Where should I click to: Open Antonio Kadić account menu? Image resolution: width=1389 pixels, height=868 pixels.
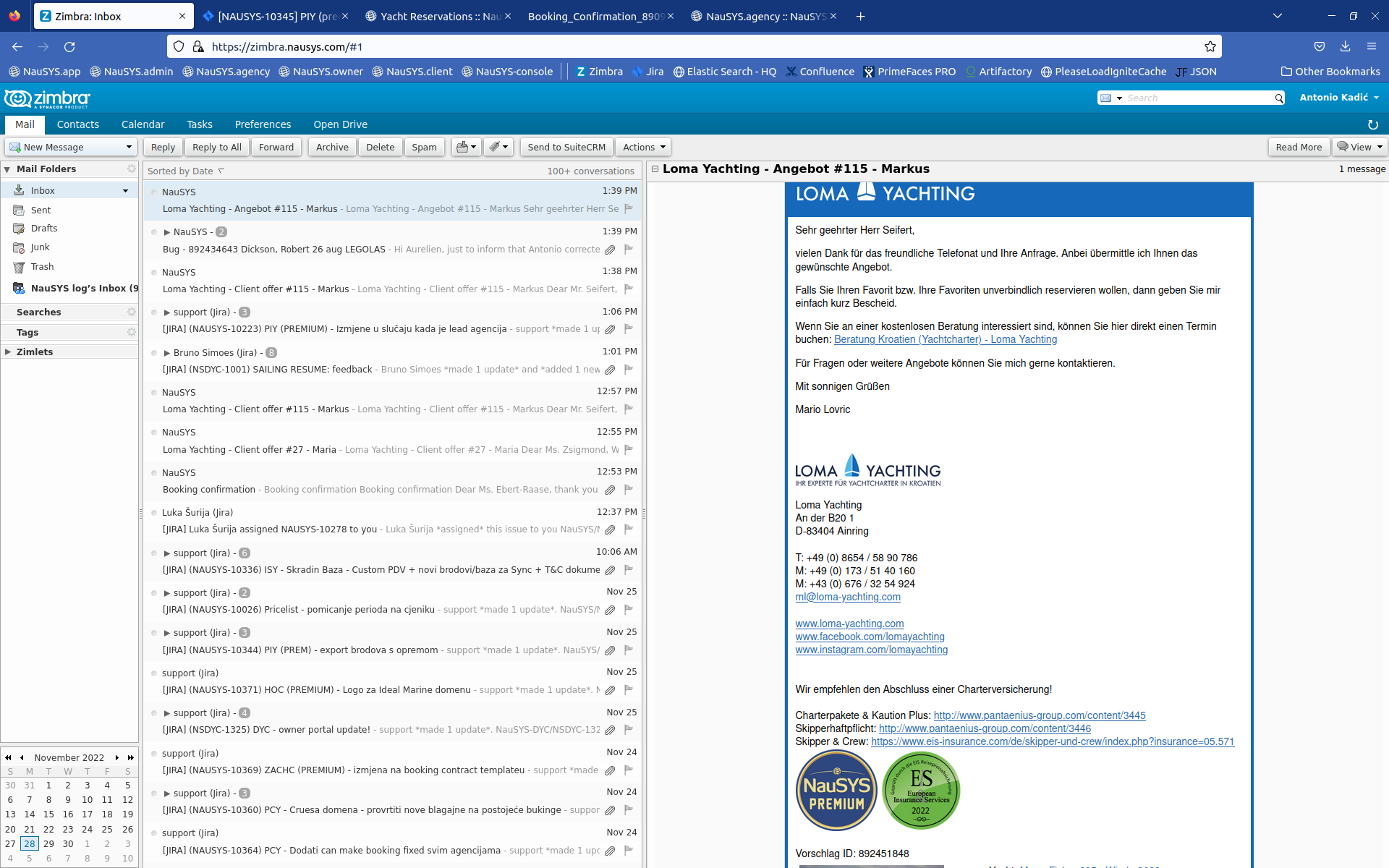(x=1339, y=98)
